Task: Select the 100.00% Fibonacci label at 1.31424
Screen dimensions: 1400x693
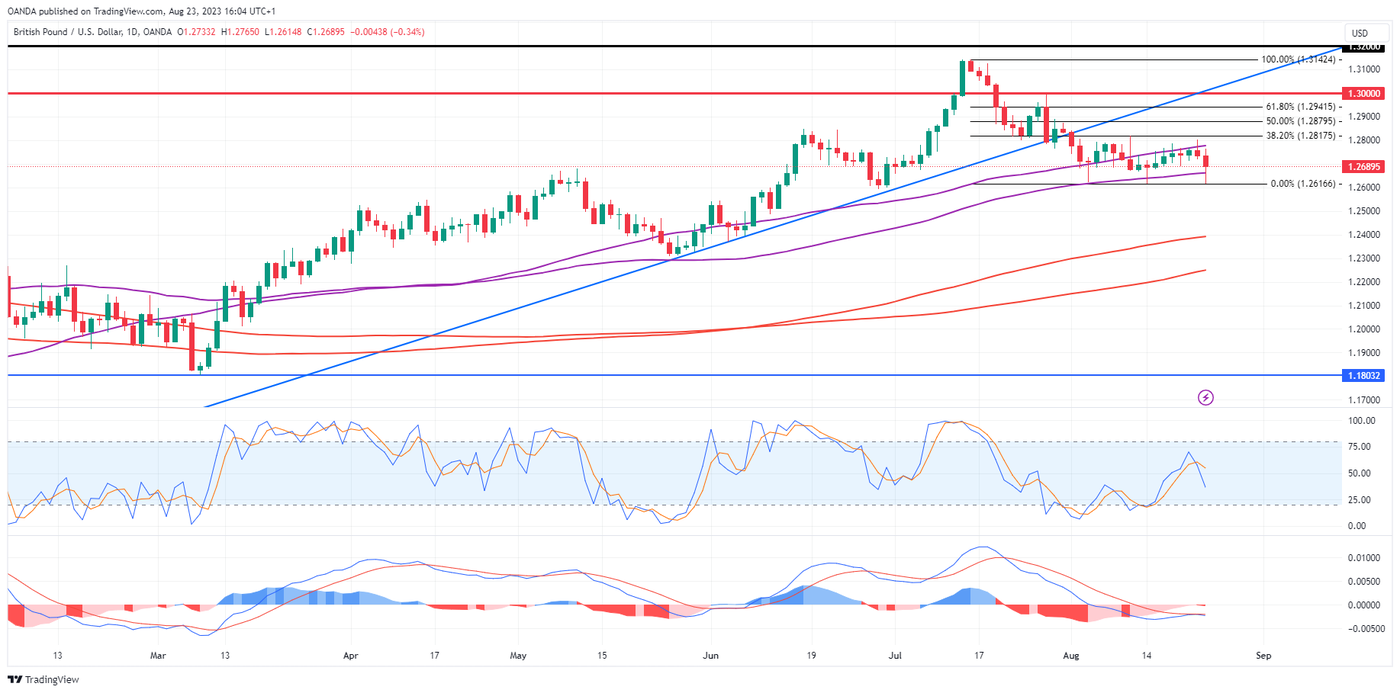Action: (x=1298, y=59)
